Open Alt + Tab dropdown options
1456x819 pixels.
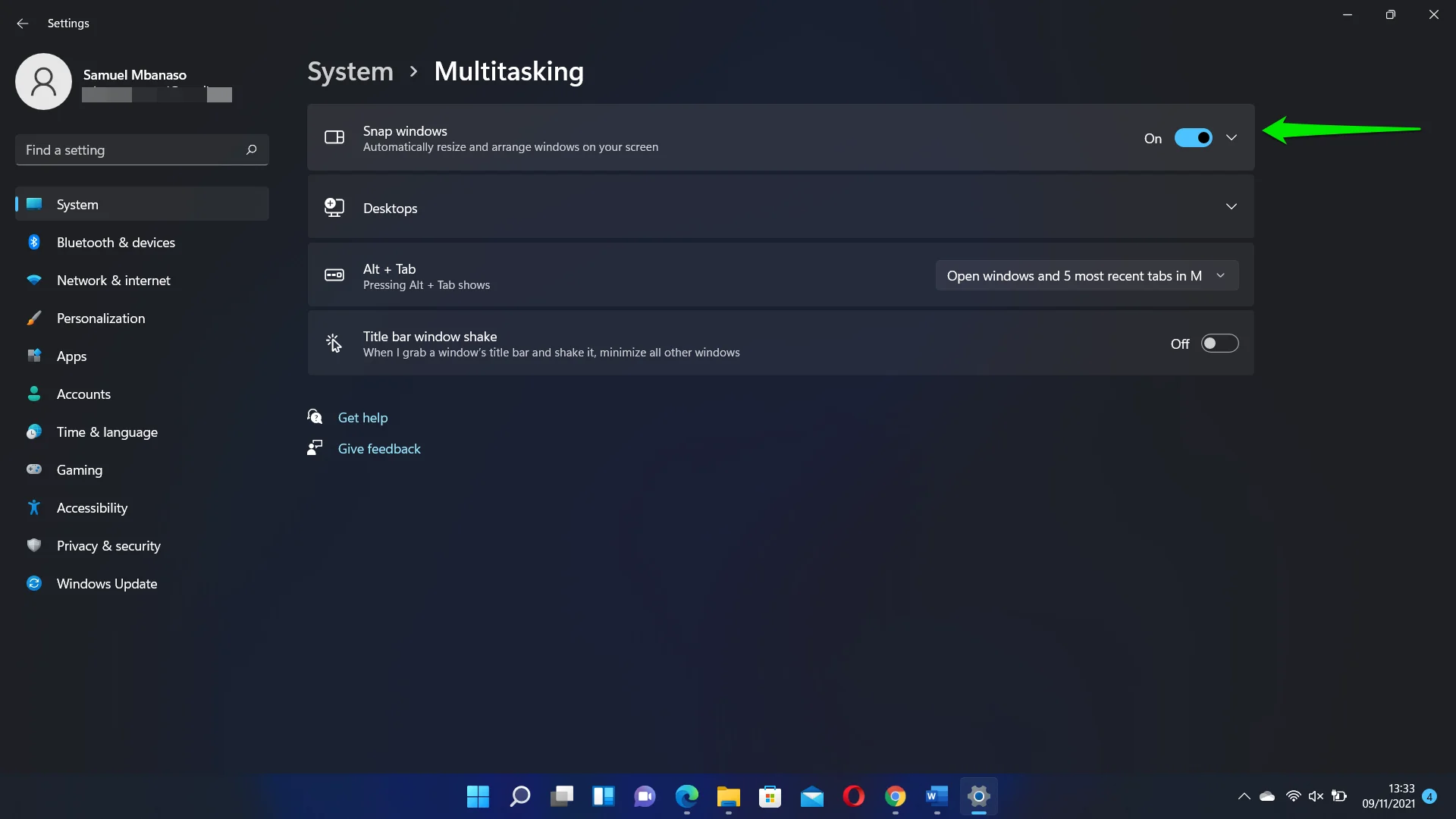click(1085, 275)
